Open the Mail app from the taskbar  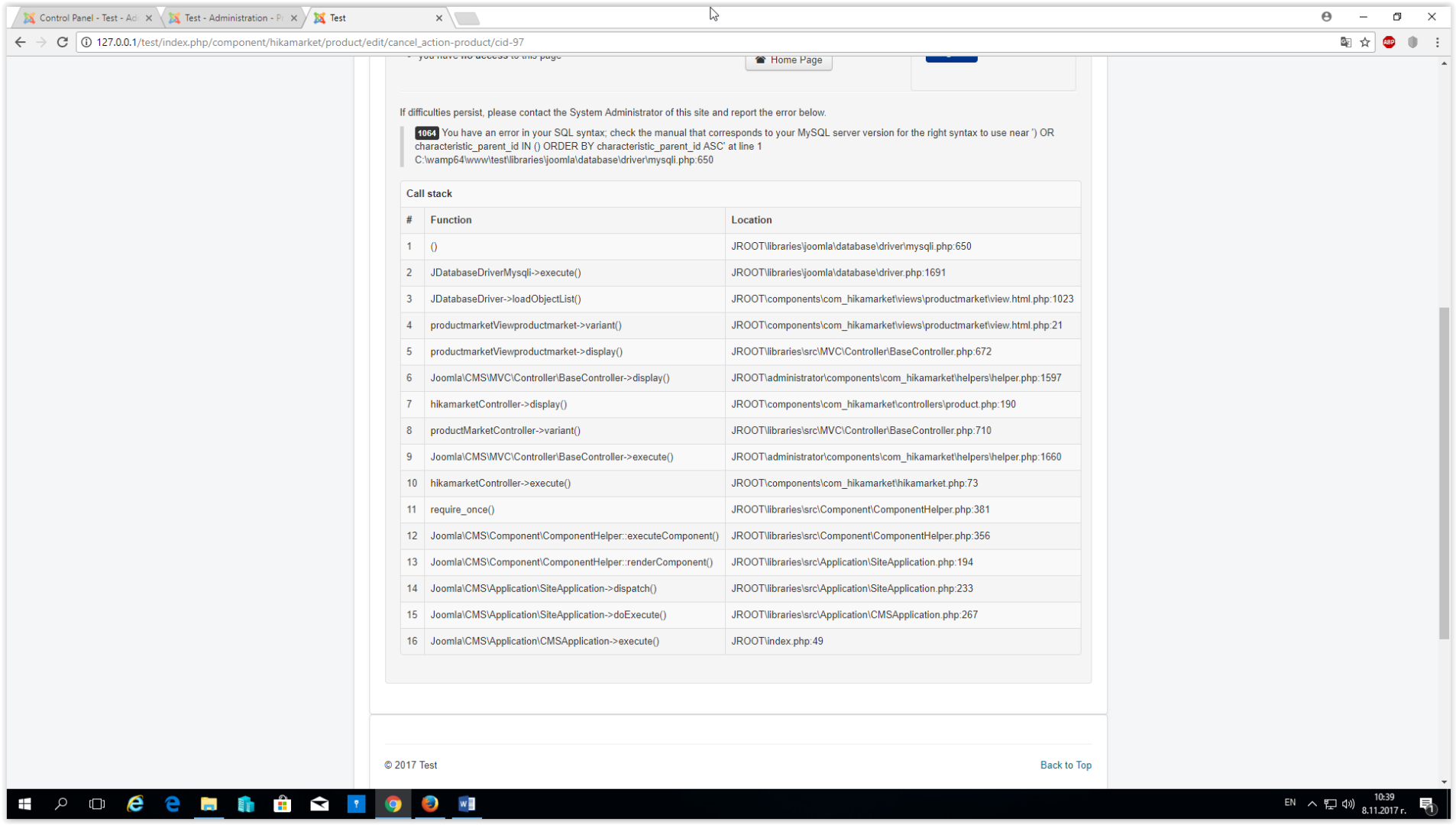point(319,804)
